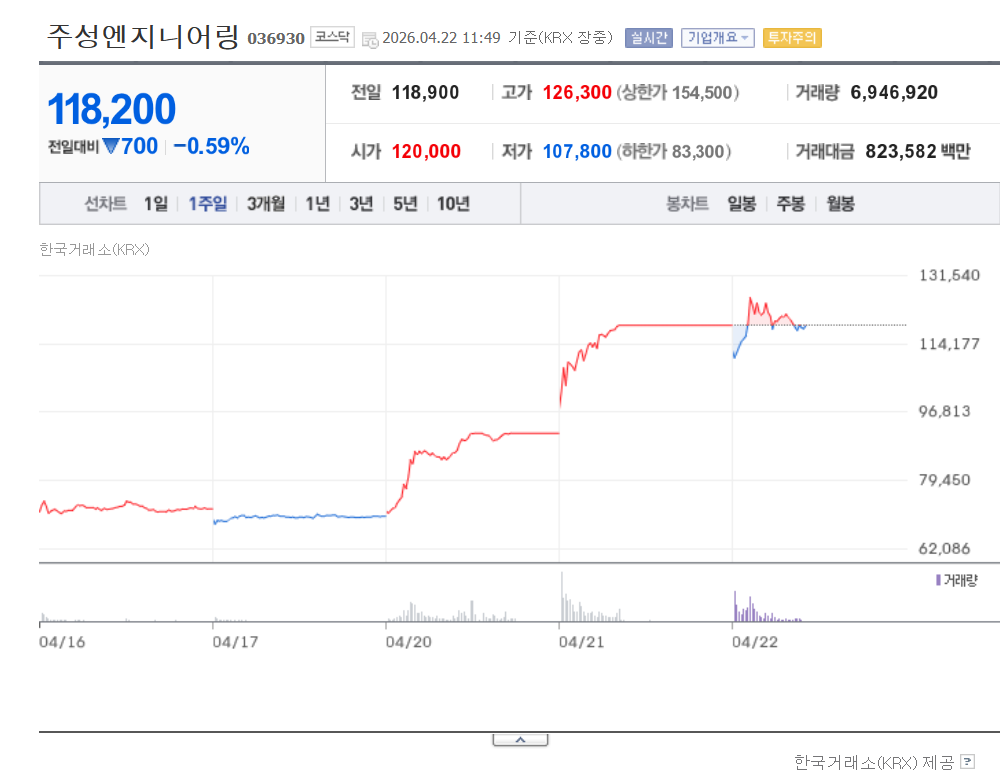Switch to the 3년 chart period

click(361, 203)
